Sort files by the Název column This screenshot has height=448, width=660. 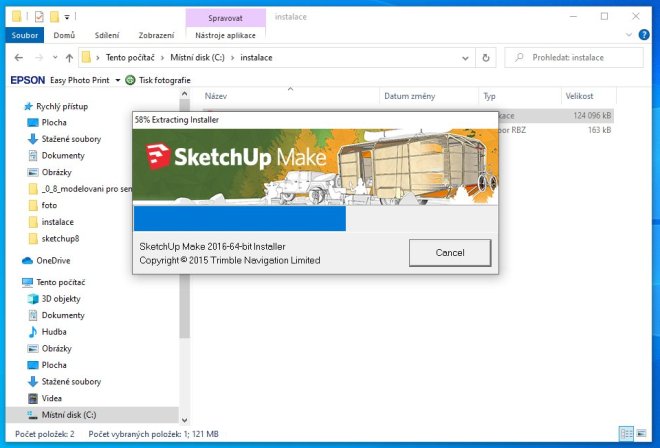click(x=216, y=96)
